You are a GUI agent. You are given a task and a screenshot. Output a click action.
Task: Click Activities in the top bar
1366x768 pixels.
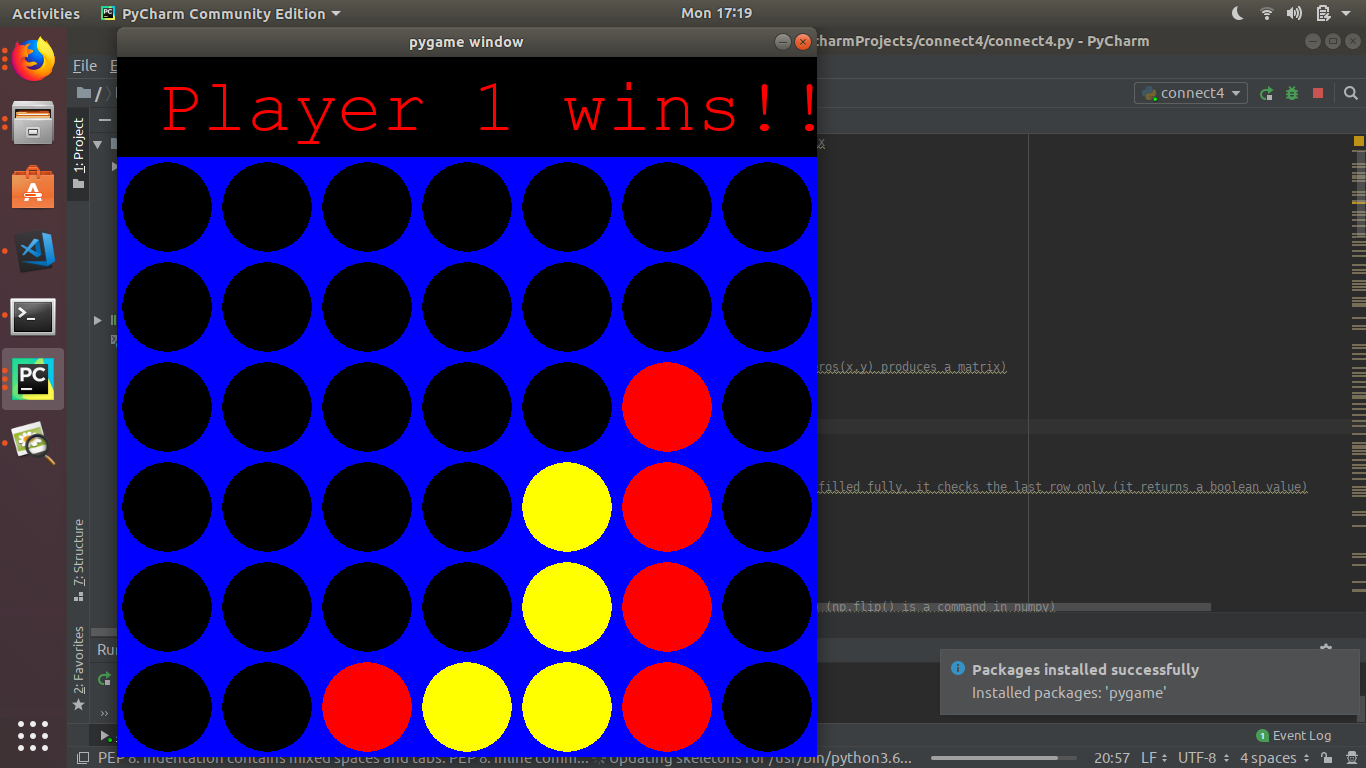click(45, 13)
